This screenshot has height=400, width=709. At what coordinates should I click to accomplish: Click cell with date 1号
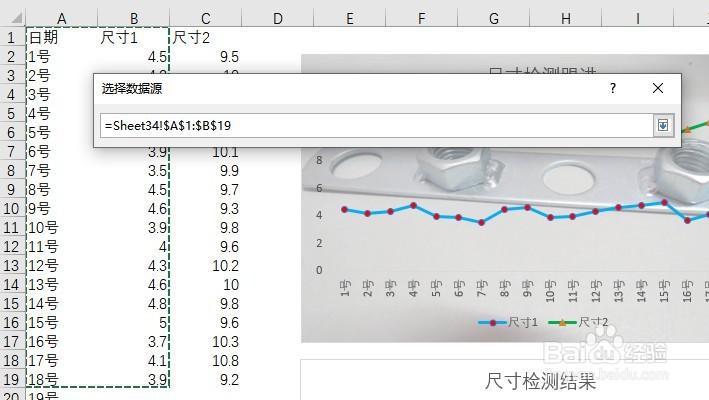click(62, 56)
